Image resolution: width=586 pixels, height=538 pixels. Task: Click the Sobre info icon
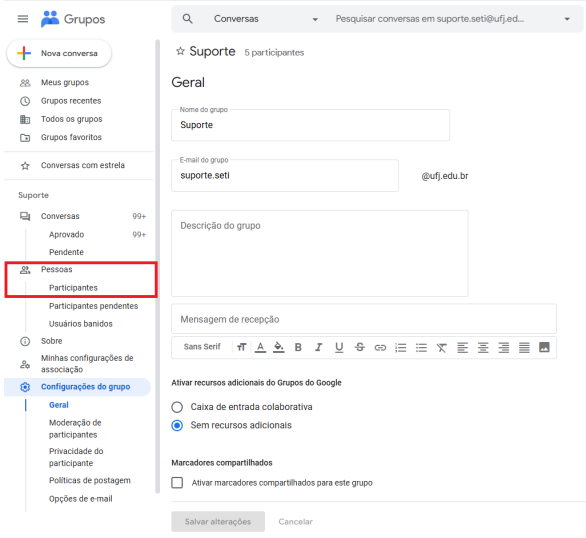click(25, 341)
